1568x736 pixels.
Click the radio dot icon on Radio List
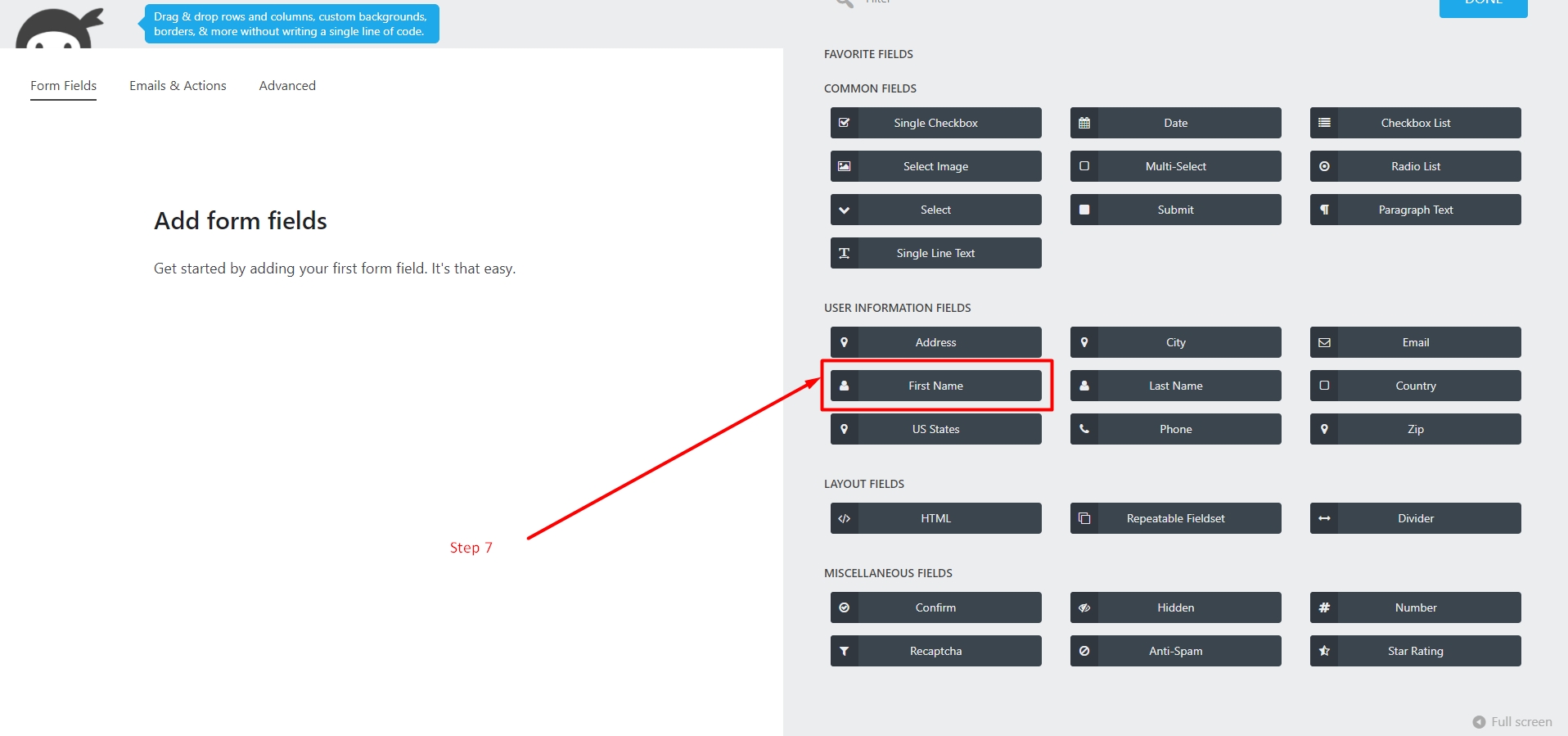[x=1323, y=166]
